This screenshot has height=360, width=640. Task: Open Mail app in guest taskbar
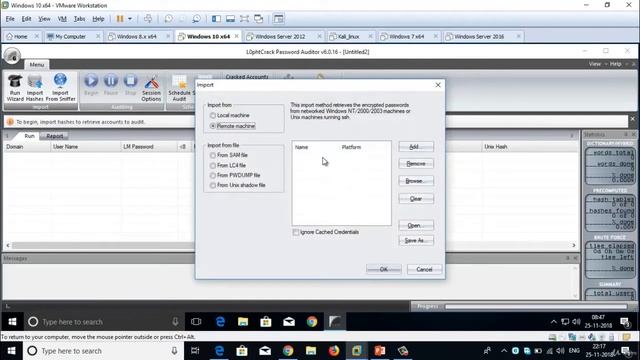[x=289, y=322]
